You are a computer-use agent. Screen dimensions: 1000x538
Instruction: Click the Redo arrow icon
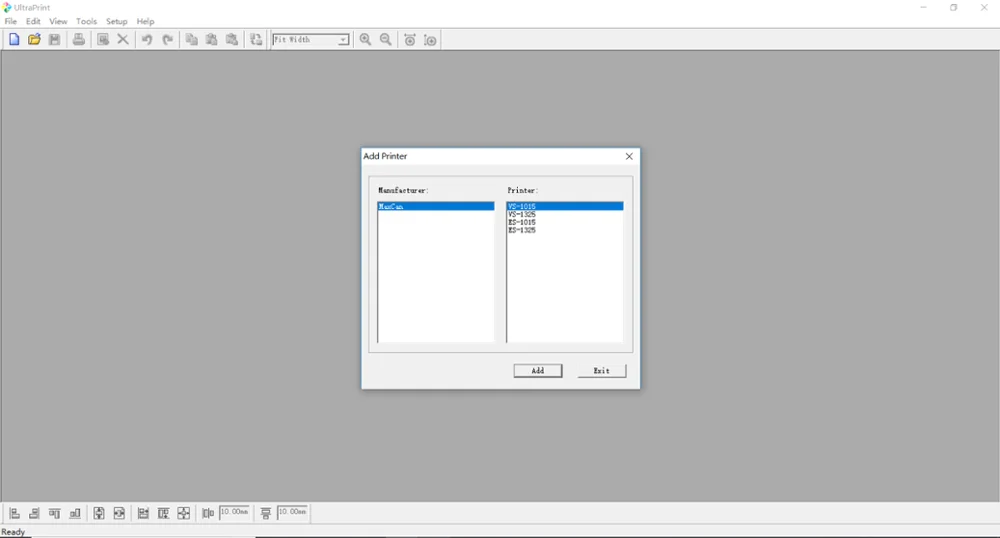click(168, 40)
